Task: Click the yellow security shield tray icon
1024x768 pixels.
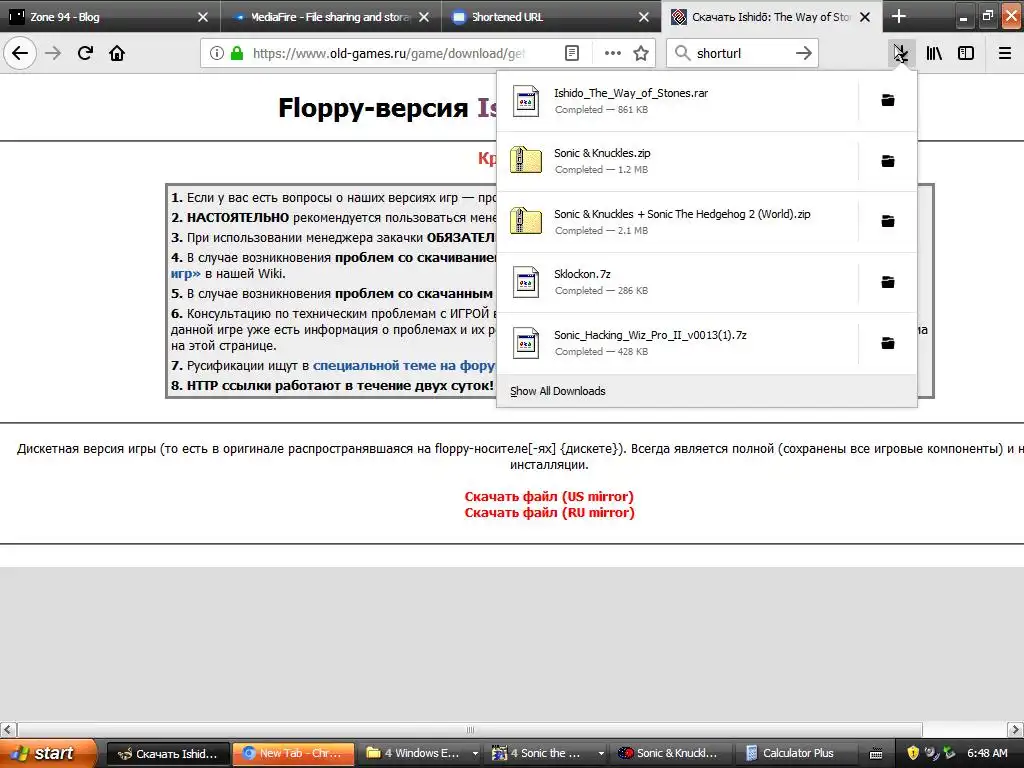Action: [x=913, y=753]
